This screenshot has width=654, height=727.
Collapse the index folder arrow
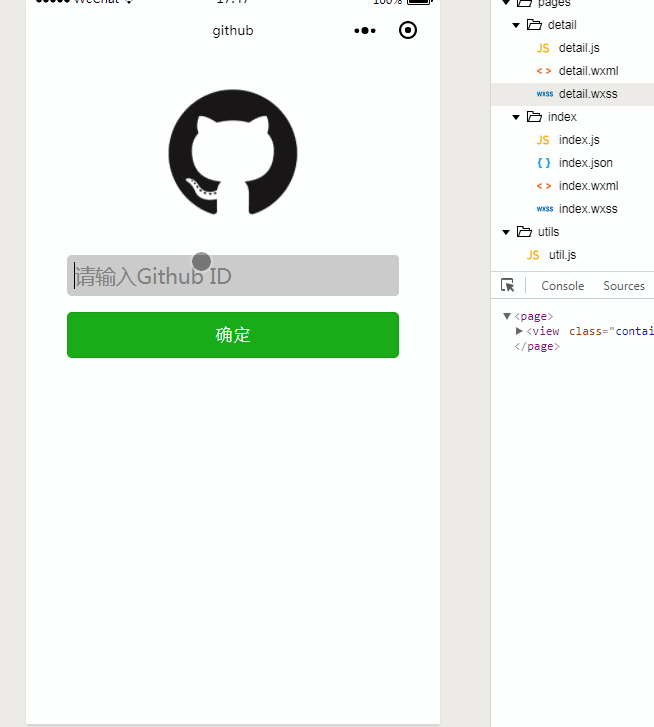(516, 117)
